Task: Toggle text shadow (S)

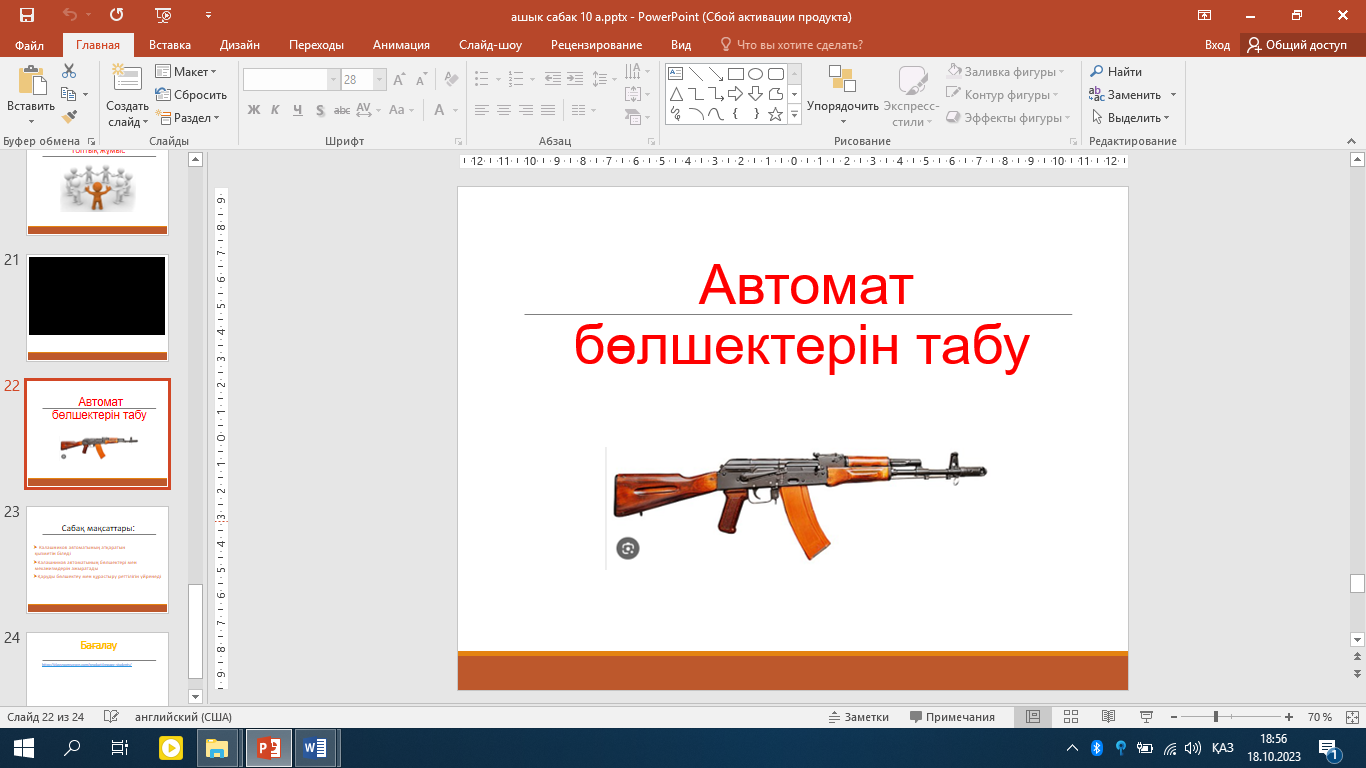Action: (320, 110)
